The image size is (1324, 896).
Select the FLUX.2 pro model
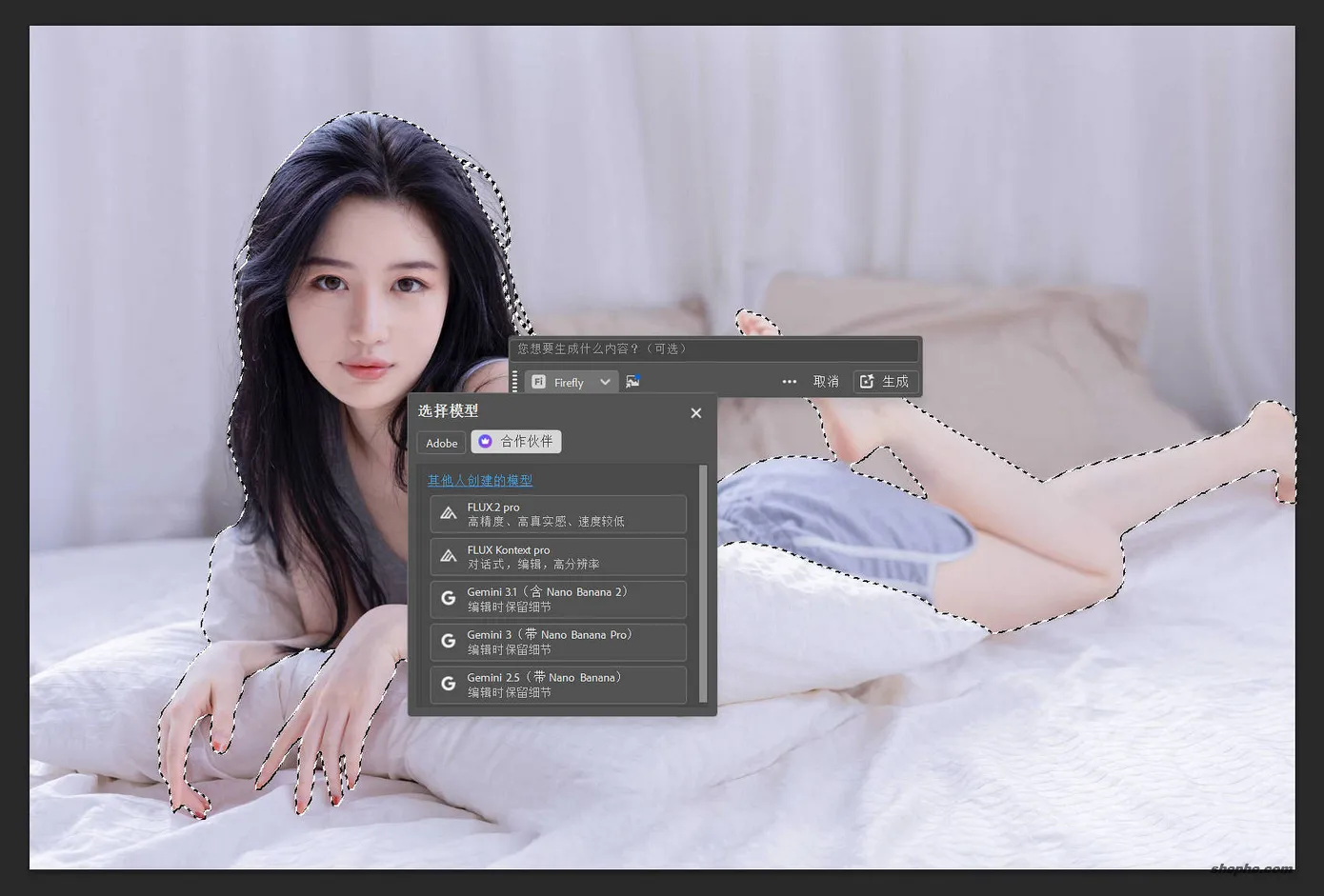pyautogui.click(x=558, y=514)
